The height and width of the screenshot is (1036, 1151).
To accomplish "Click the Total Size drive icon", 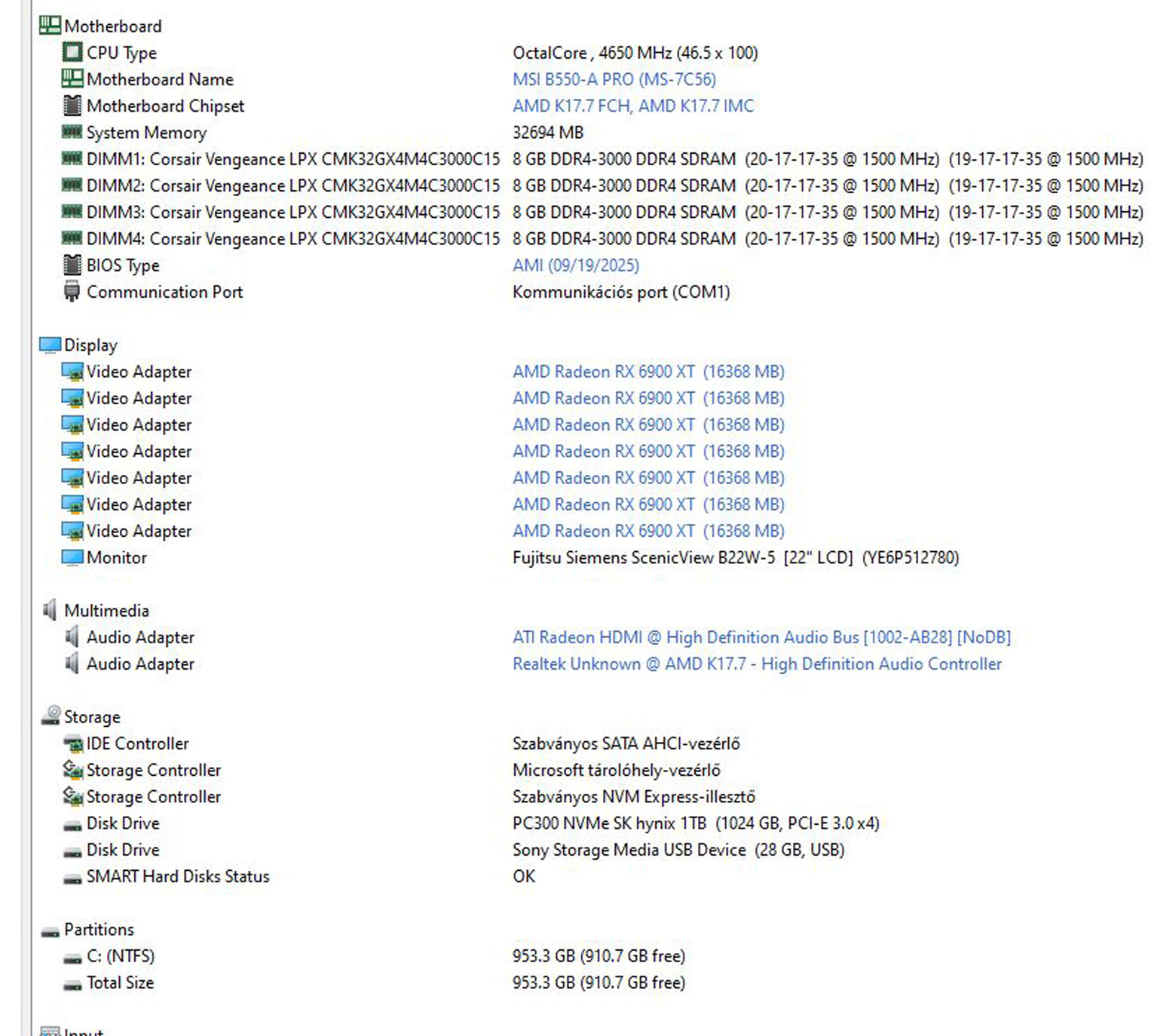I will pos(72,984).
